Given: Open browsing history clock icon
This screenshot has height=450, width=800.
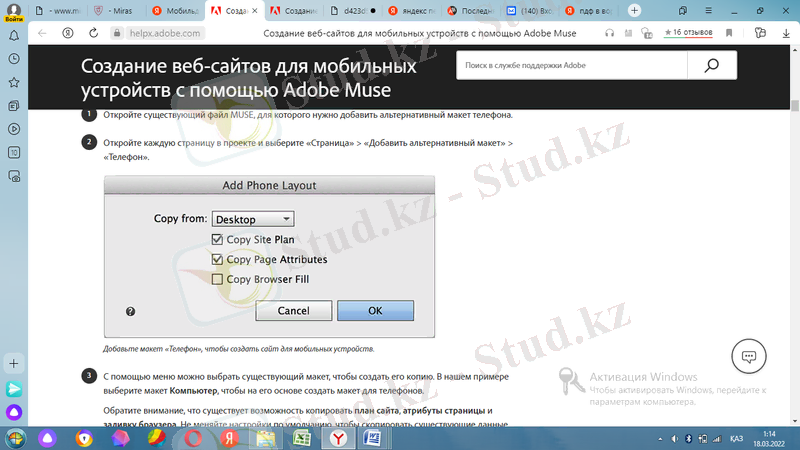Looking at the screenshot, I should tap(14, 59).
